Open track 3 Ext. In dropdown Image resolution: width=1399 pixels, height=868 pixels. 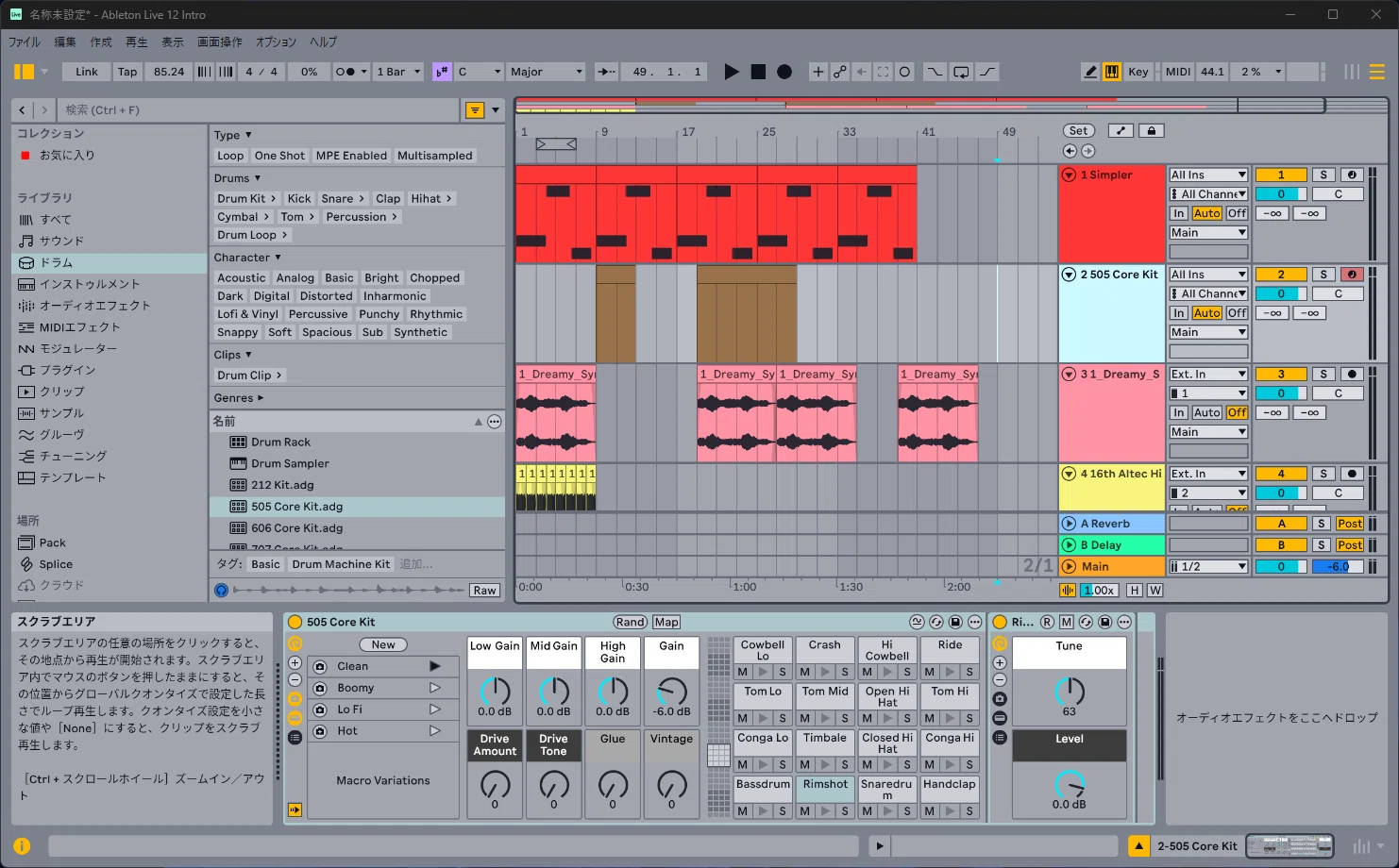click(x=1208, y=374)
